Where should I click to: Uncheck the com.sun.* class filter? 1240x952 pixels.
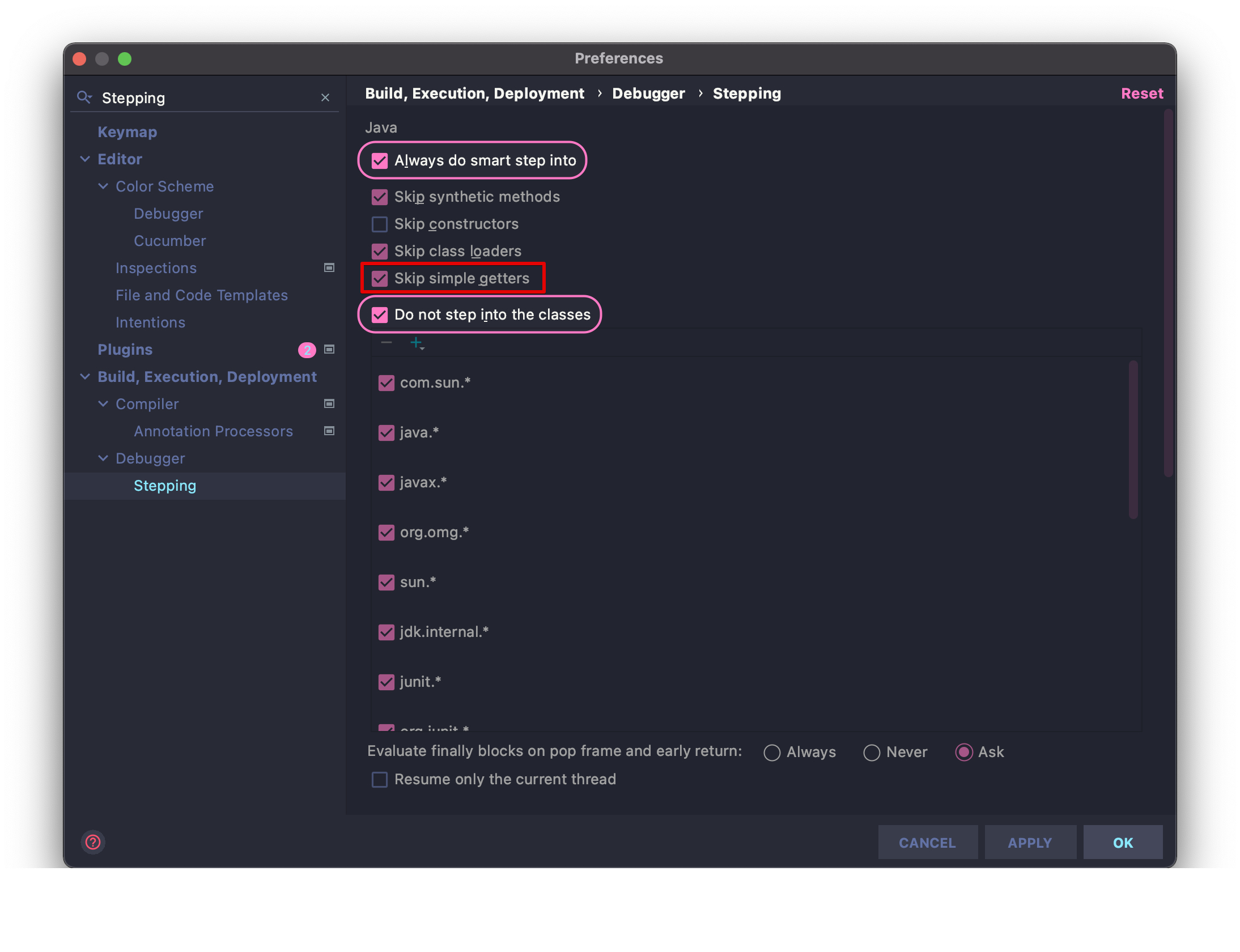[x=387, y=383]
